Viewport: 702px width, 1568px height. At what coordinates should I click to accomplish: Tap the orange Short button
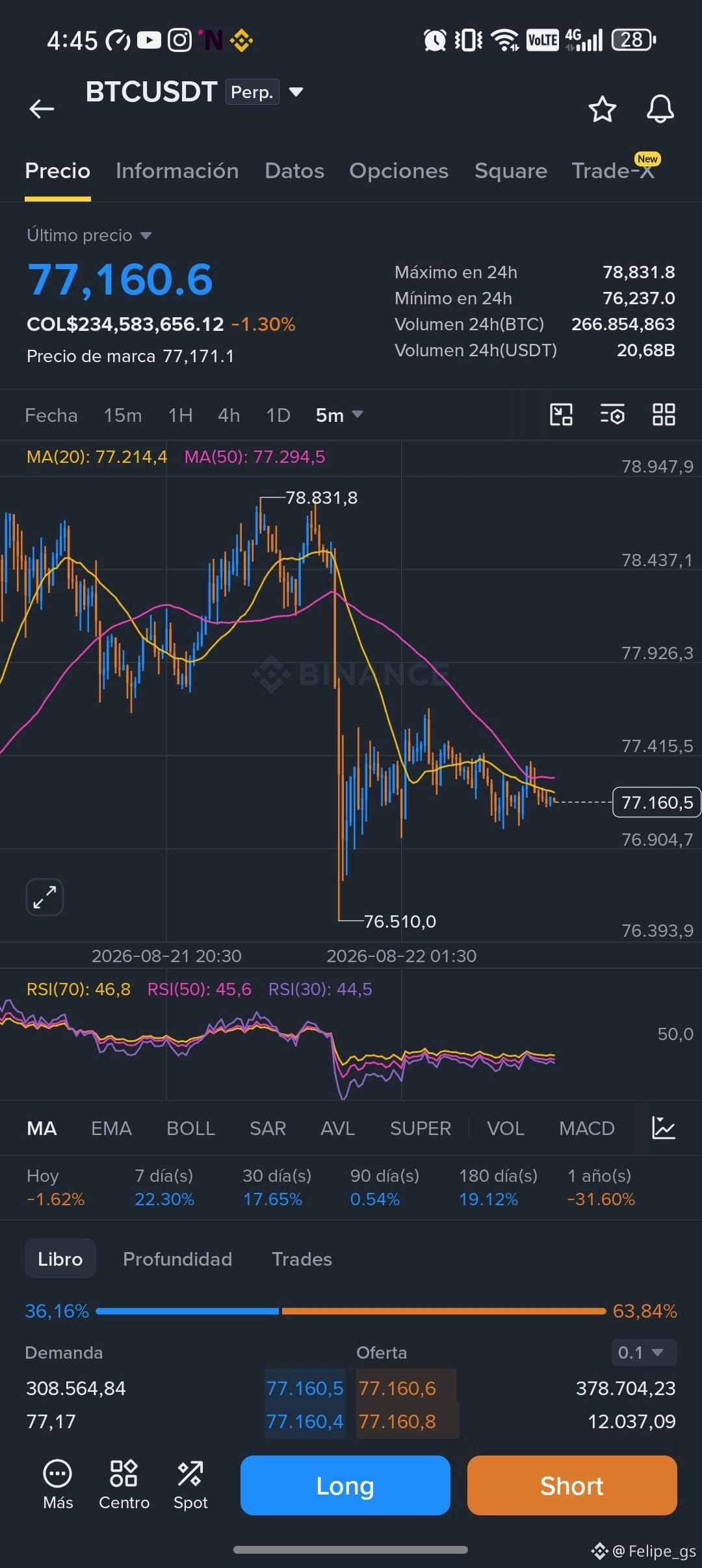(572, 1485)
